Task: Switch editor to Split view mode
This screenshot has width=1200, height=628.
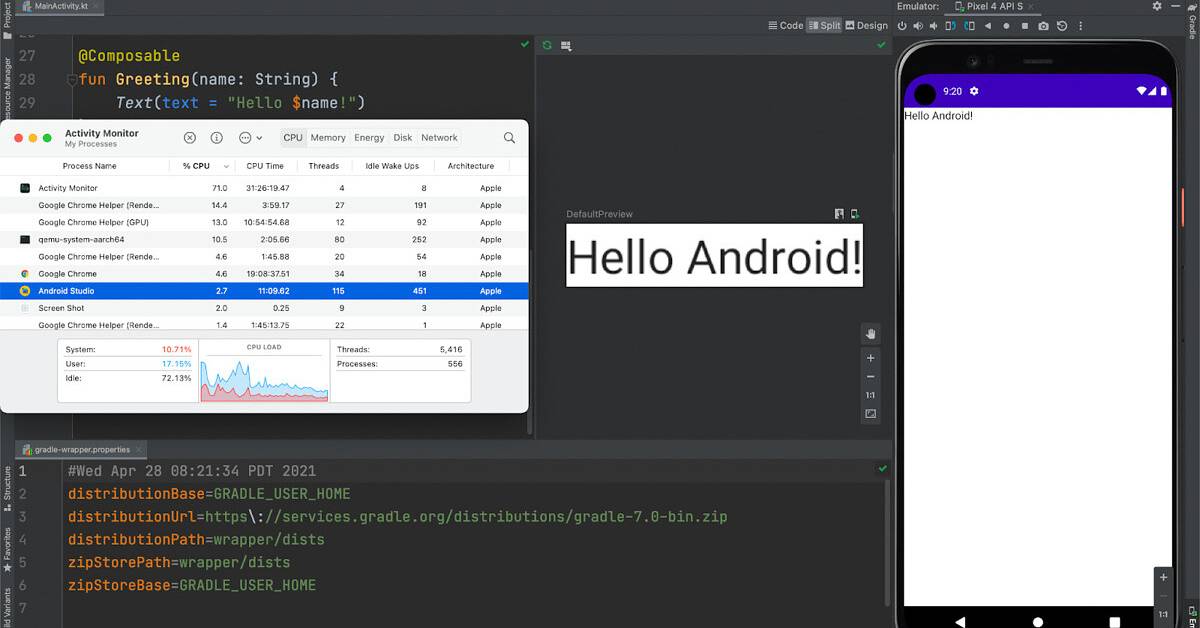Action: [x=824, y=26]
